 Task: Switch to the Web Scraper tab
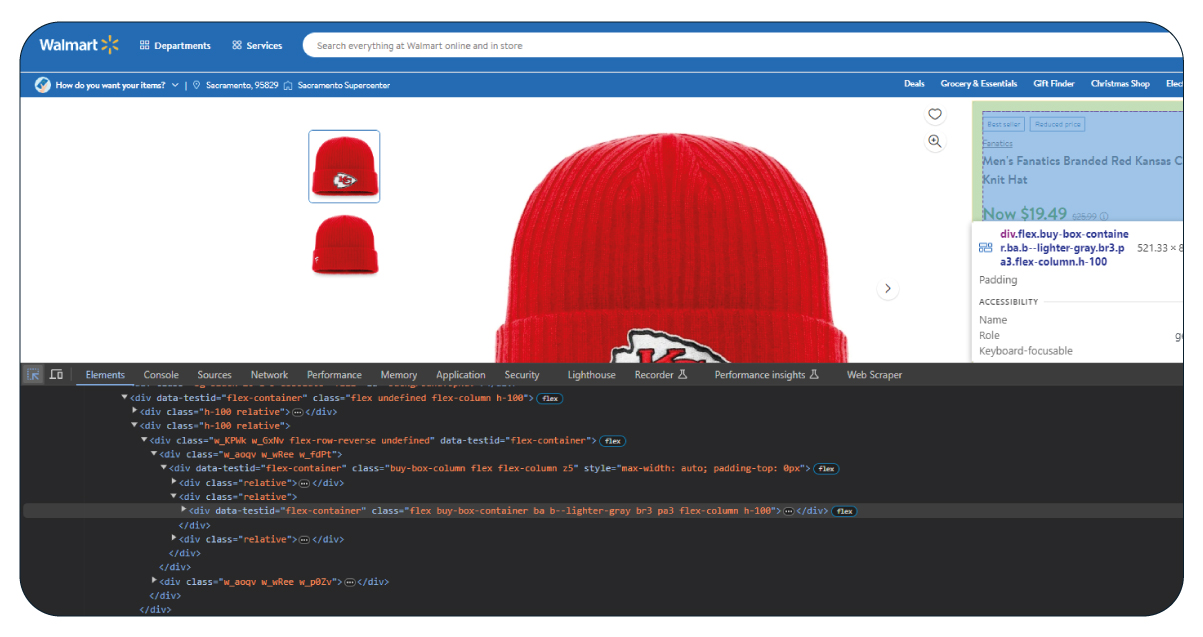(874, 375)
